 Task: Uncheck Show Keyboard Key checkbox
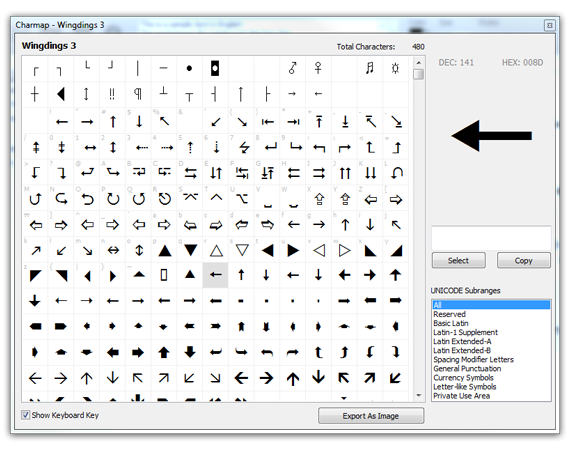(25, 415)
